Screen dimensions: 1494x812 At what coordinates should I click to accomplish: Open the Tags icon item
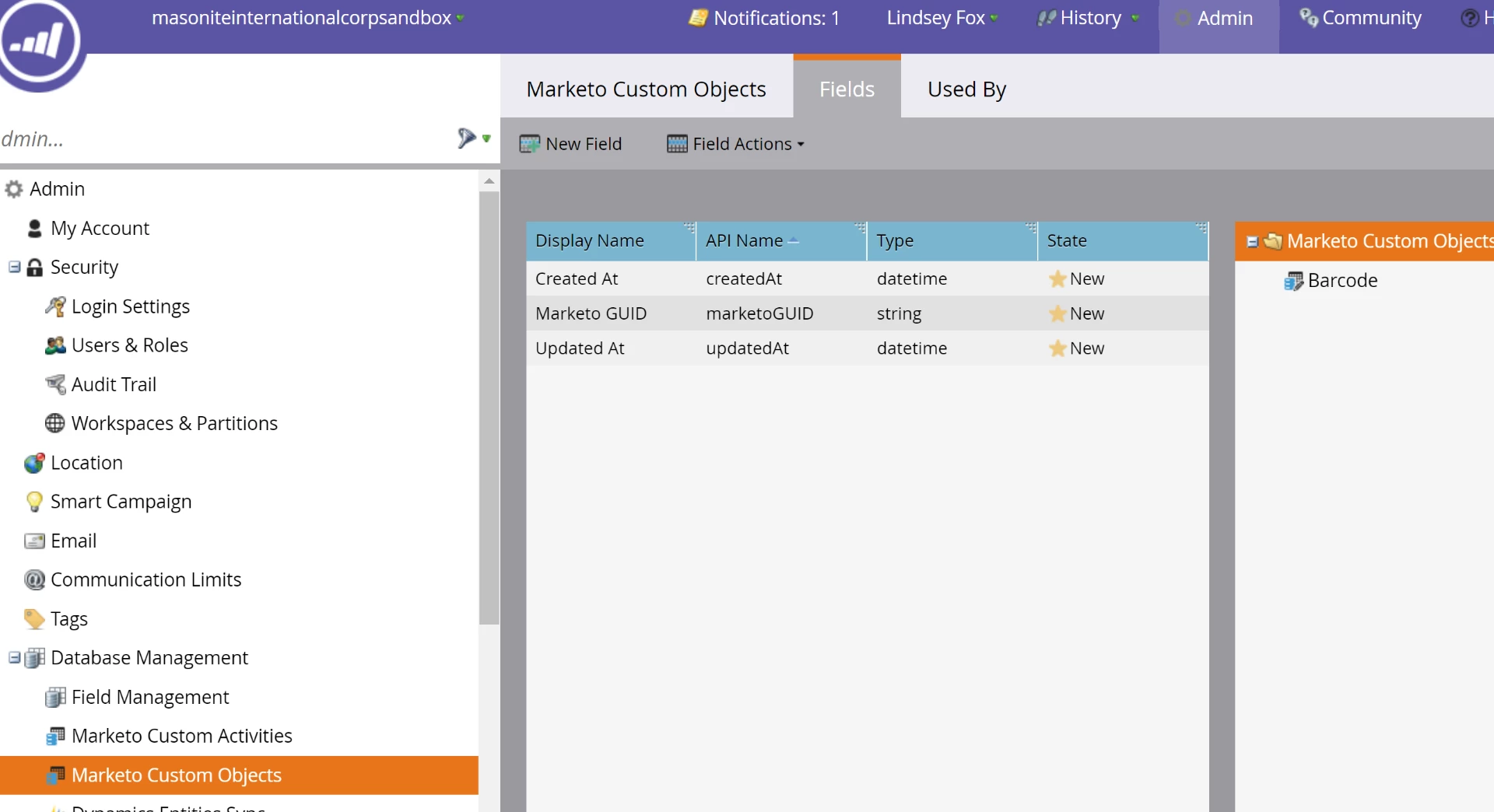pyautogui.click(x=34, y=619)
